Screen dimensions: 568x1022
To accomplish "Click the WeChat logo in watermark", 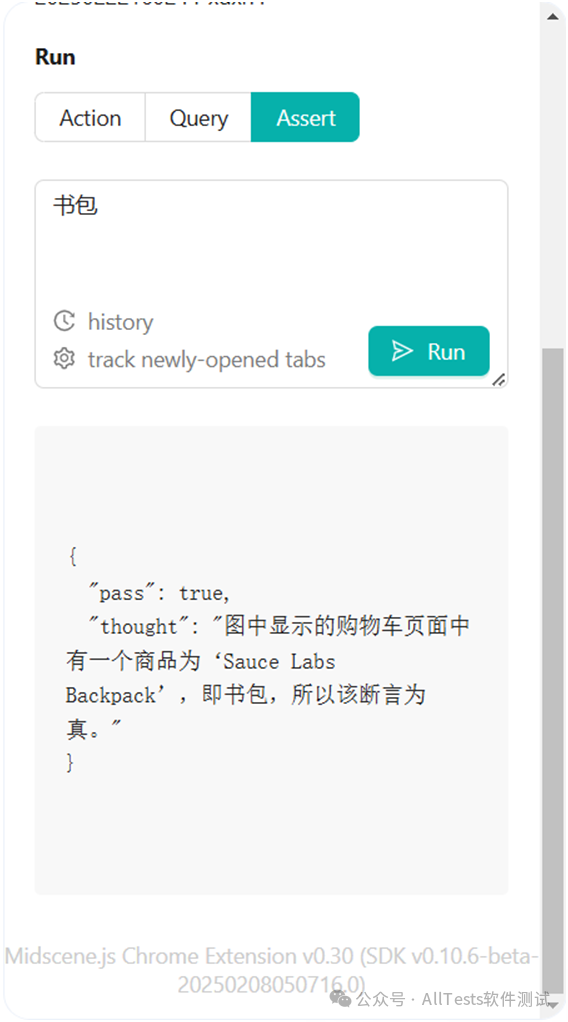I will (x=340, y=998).
